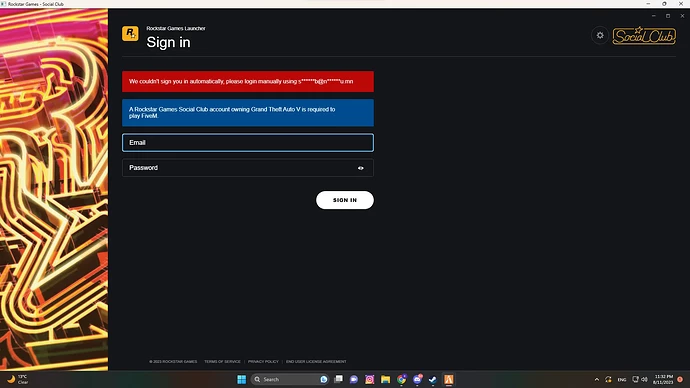Open the clock and date panel

[663, 379]
